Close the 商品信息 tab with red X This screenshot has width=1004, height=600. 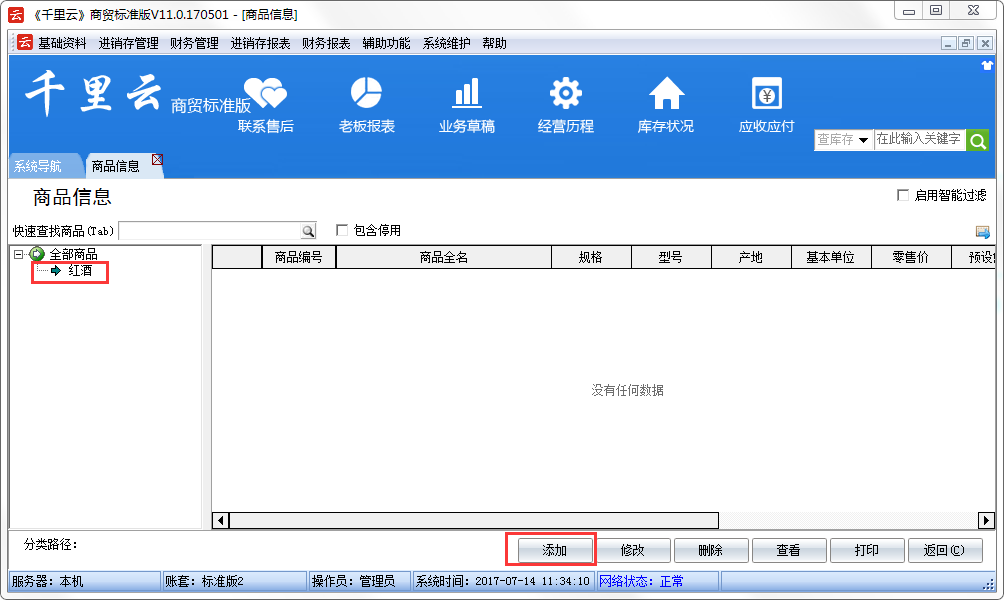click(157, 160)
